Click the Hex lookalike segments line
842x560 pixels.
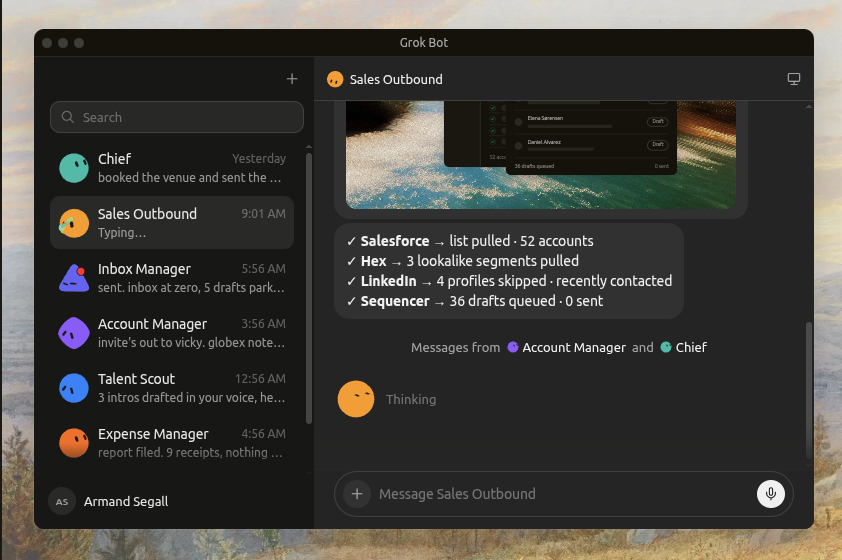[x=463, y=261]
